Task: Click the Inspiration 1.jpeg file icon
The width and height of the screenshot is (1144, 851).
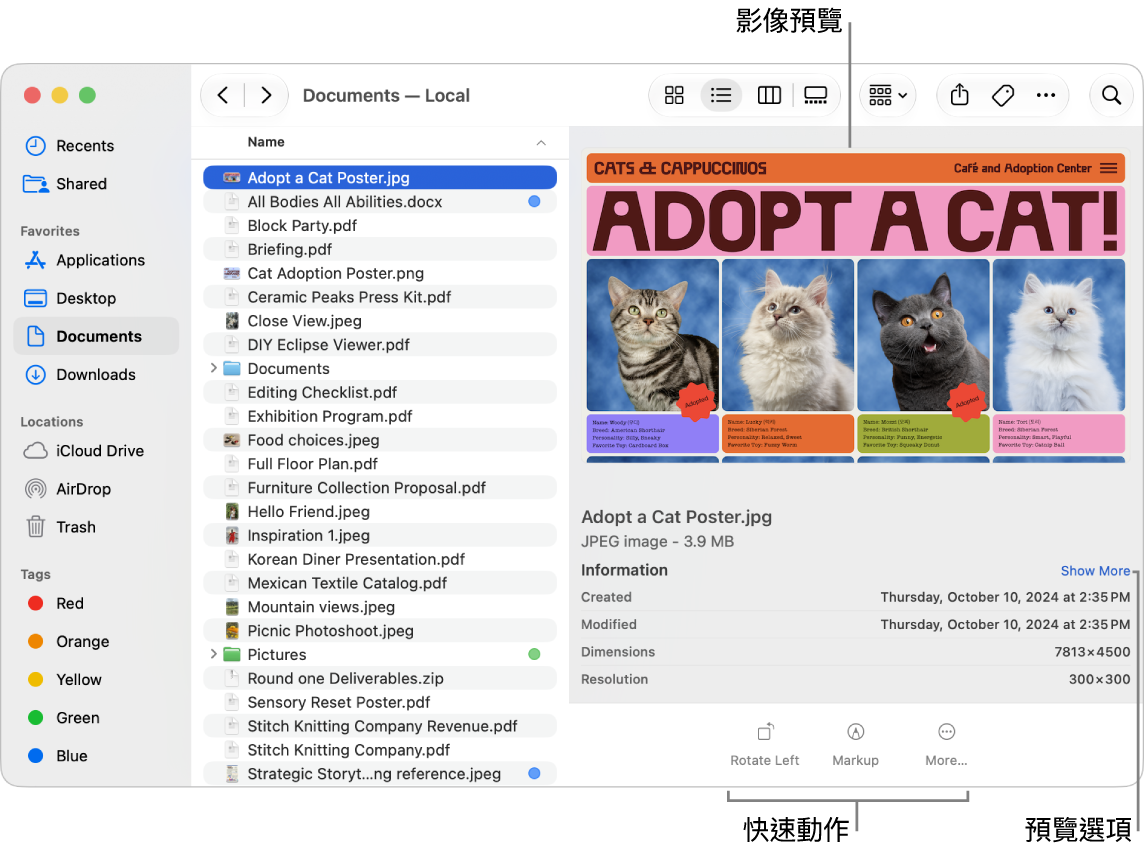Action: (x=232, y=535)
